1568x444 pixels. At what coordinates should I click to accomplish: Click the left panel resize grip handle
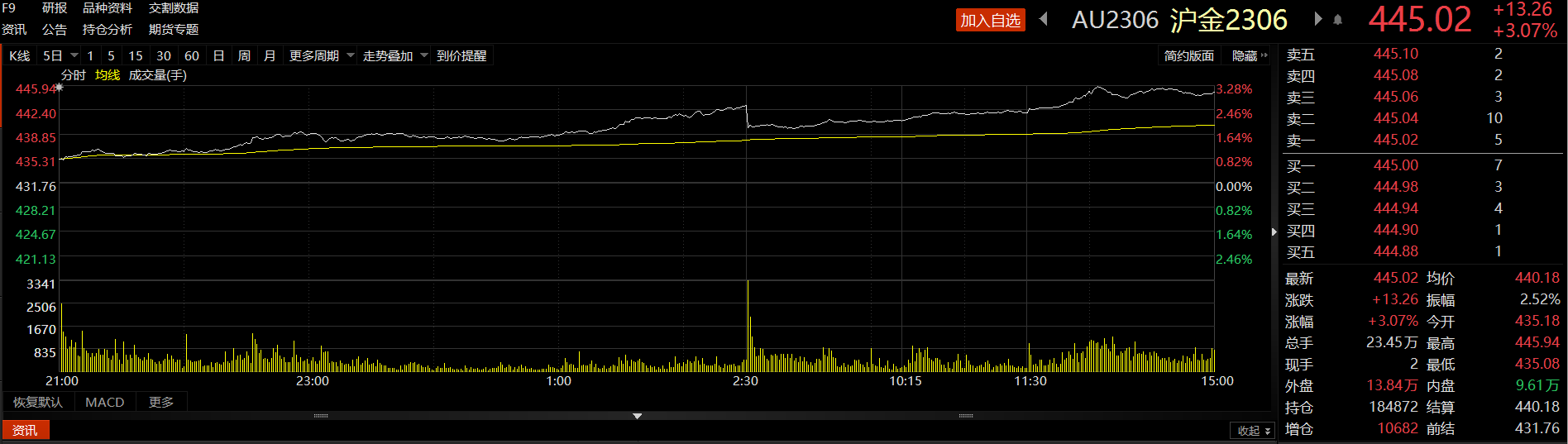click(322, 416)
